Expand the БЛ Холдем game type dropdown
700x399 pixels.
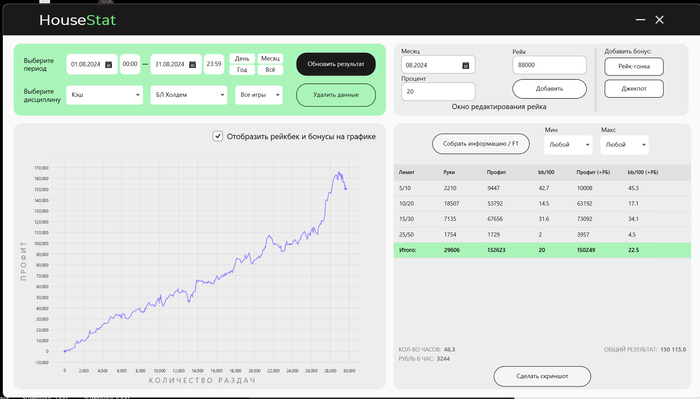(189, 95)
